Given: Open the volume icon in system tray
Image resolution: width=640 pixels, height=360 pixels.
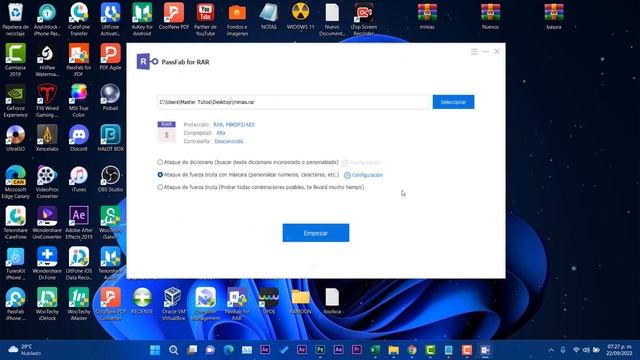Looking at the screenshot, I should (x=586, y=350).
